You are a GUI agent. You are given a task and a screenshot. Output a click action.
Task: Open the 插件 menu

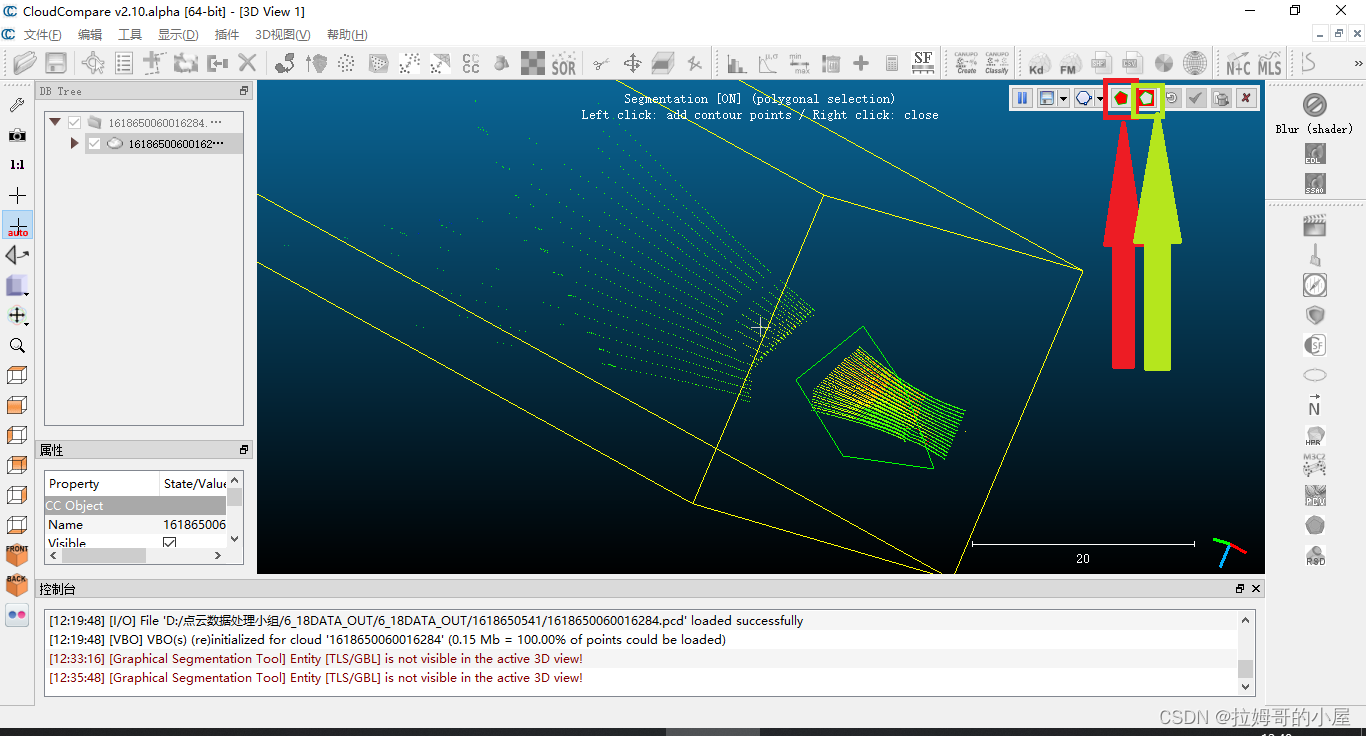[227, 35]
